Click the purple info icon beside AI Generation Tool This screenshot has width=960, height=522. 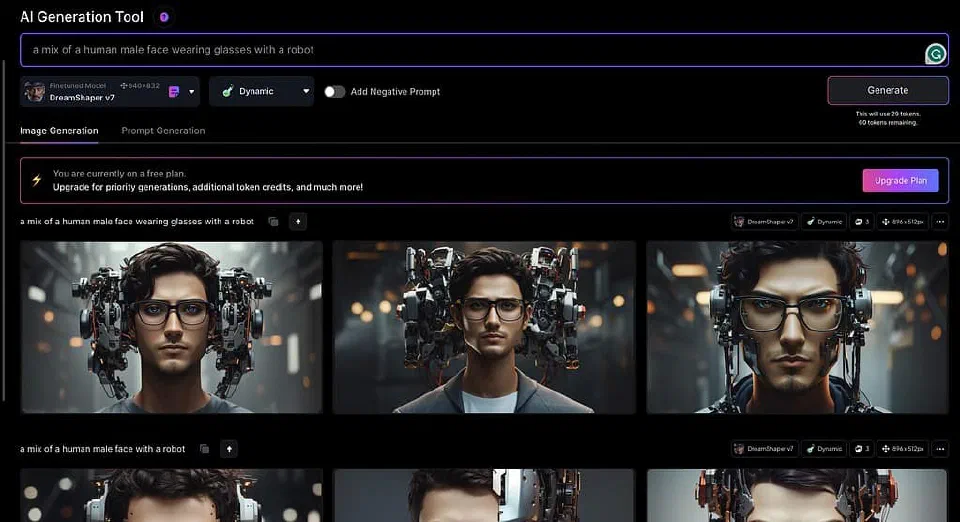coord(164,17)
